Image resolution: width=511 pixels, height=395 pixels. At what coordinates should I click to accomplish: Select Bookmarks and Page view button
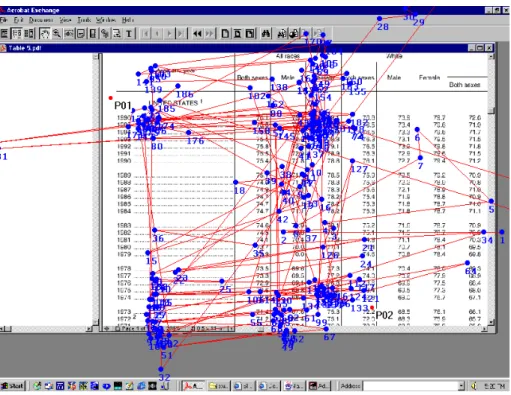tap(16, 34)
